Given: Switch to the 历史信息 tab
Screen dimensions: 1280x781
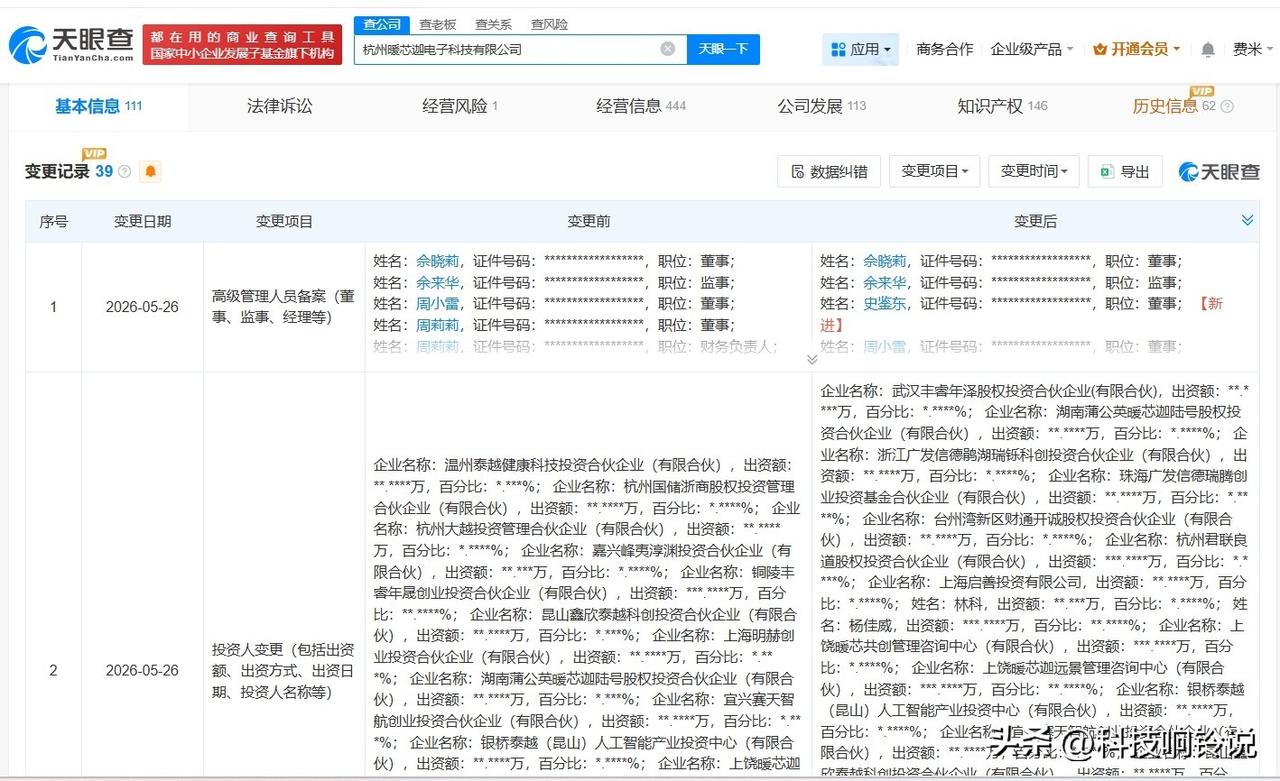Looking at the screenshot, I should (1174, 106).
